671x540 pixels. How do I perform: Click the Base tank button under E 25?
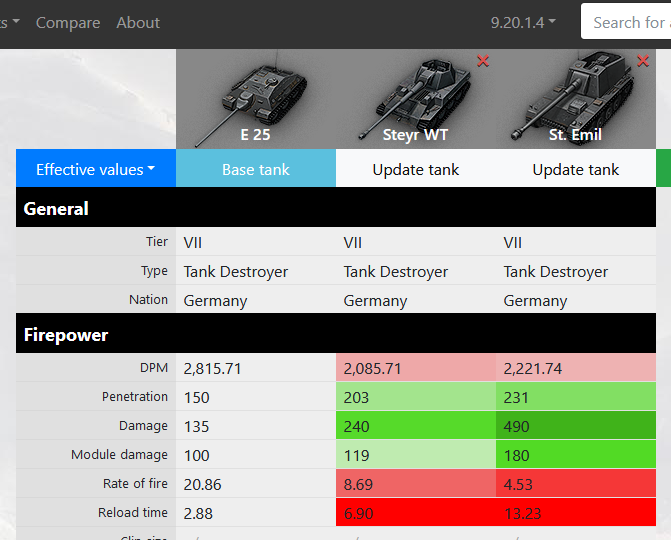[256, 168]
